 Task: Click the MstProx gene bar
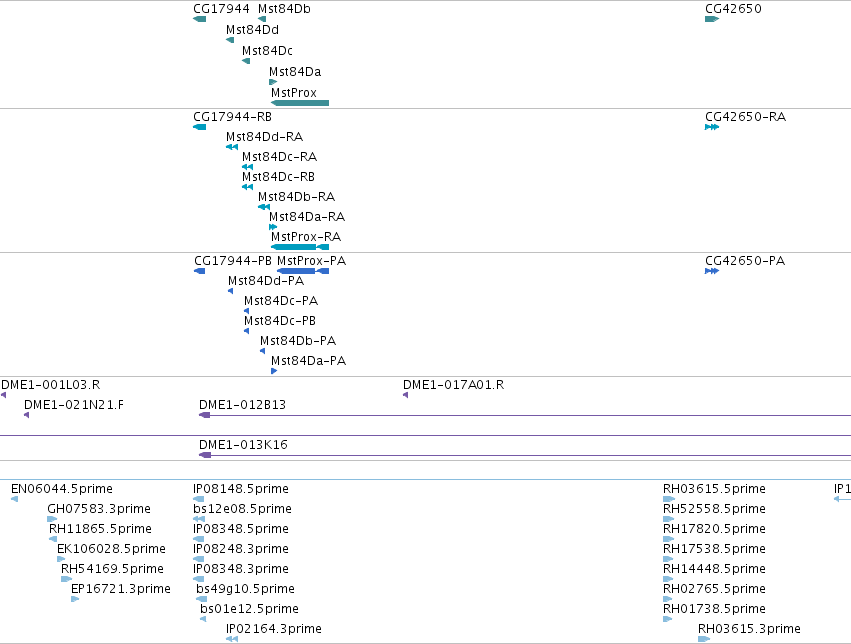coord(300,103)
